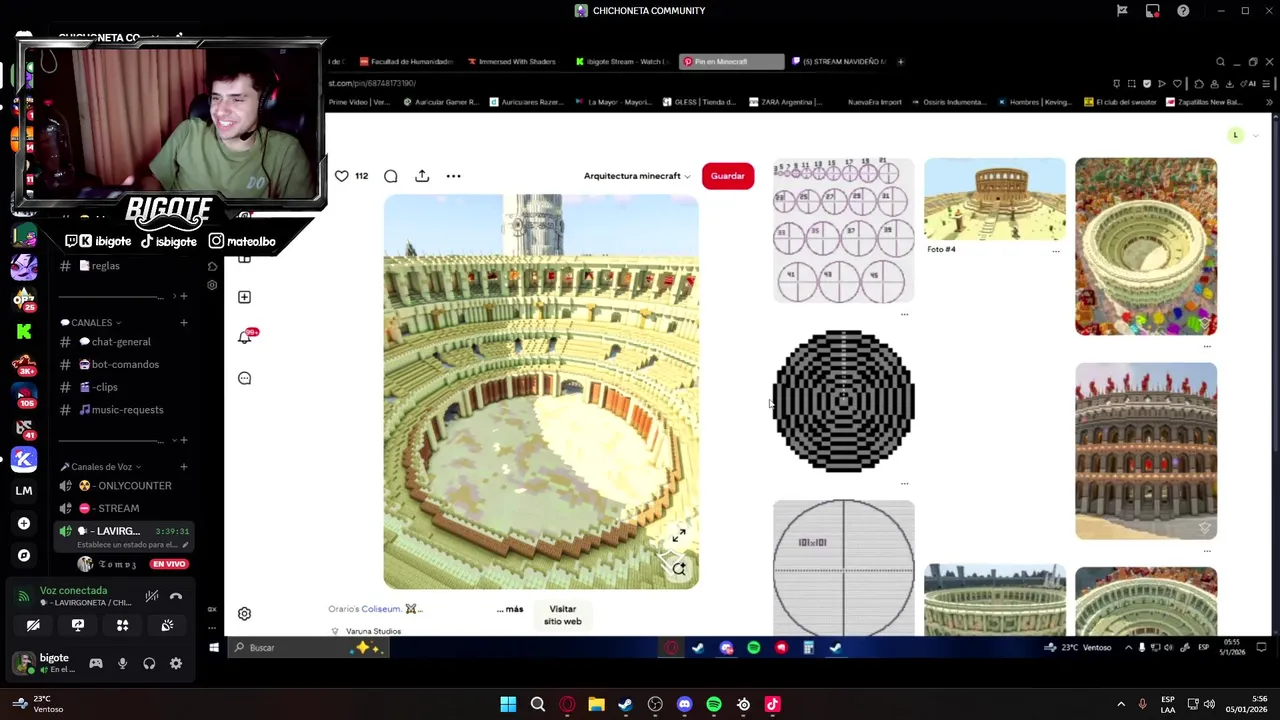The image size is (1280, 720).
Task: Open the numbered circle chart thumbnail
Action: (x=843, y=230)
